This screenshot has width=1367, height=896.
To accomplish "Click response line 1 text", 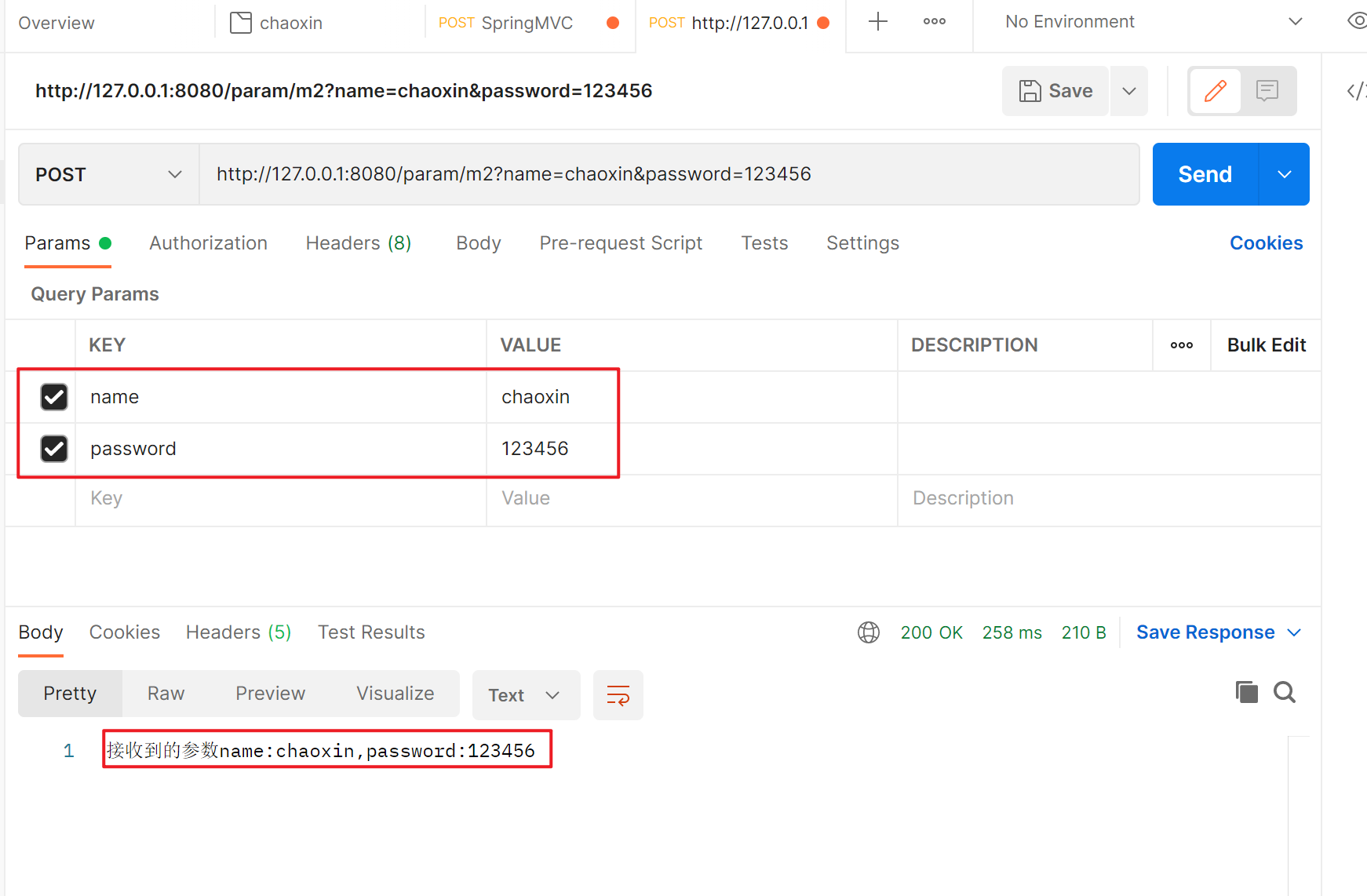I will 320,751.
